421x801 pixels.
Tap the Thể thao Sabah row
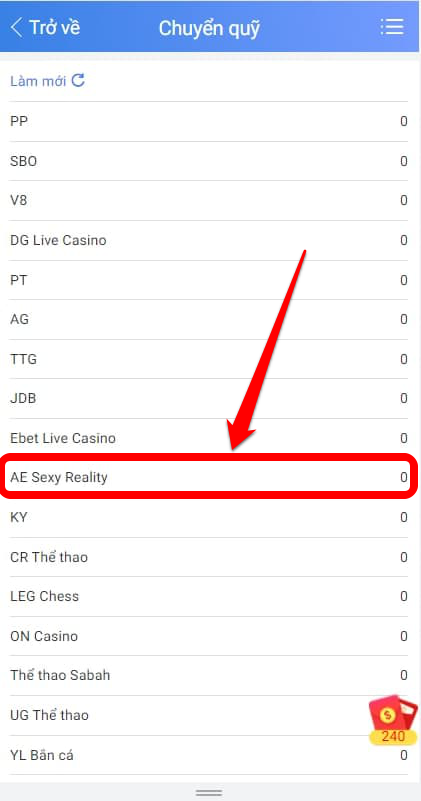(209, 676)
